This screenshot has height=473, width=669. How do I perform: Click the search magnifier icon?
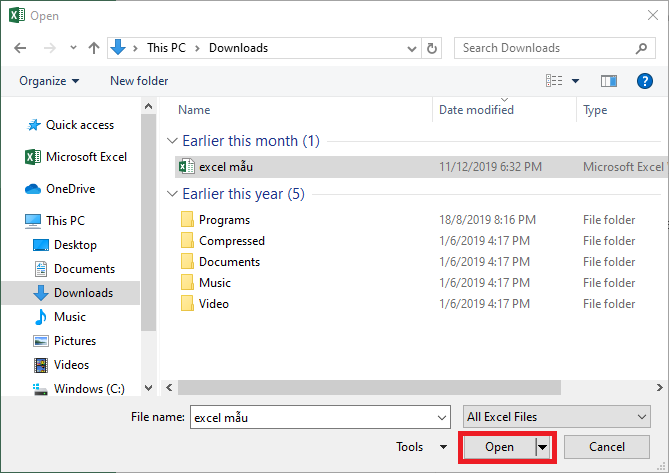tap(641, 48)
